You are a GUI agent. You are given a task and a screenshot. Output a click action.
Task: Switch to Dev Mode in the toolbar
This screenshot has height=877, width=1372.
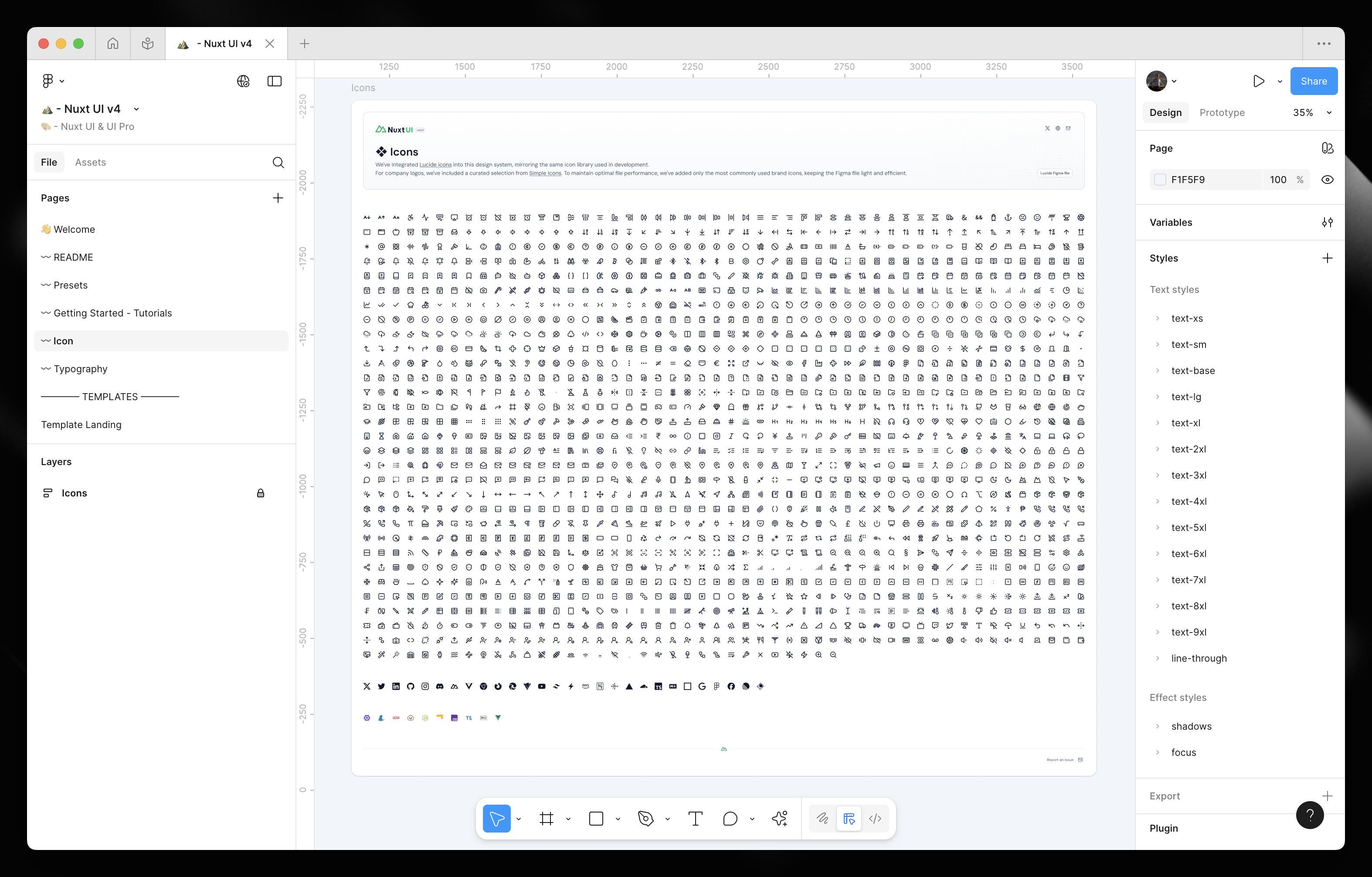tap(875, 819)
